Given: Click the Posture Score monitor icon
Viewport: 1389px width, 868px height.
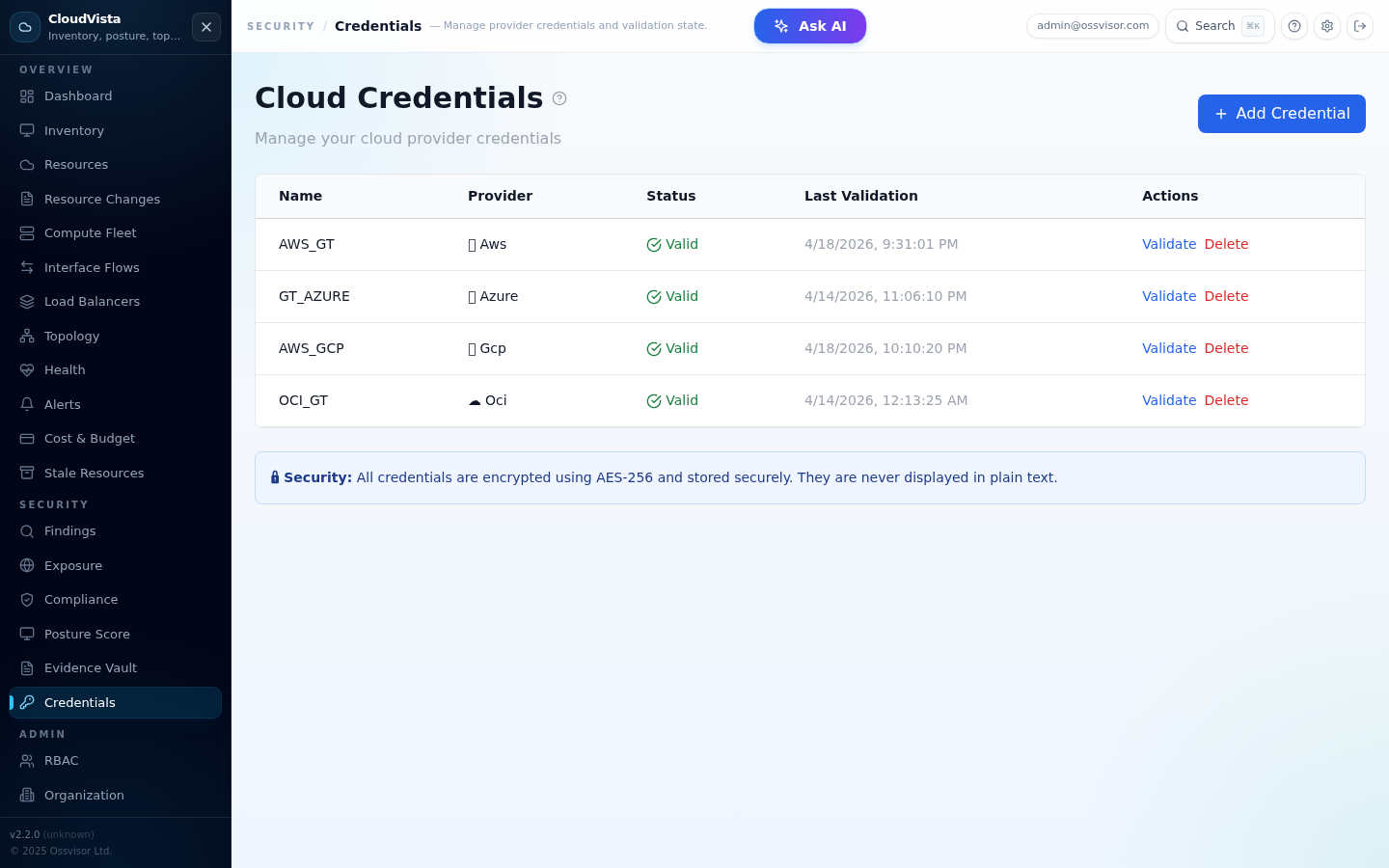Looking at the screenshot, I should [27, 634].
